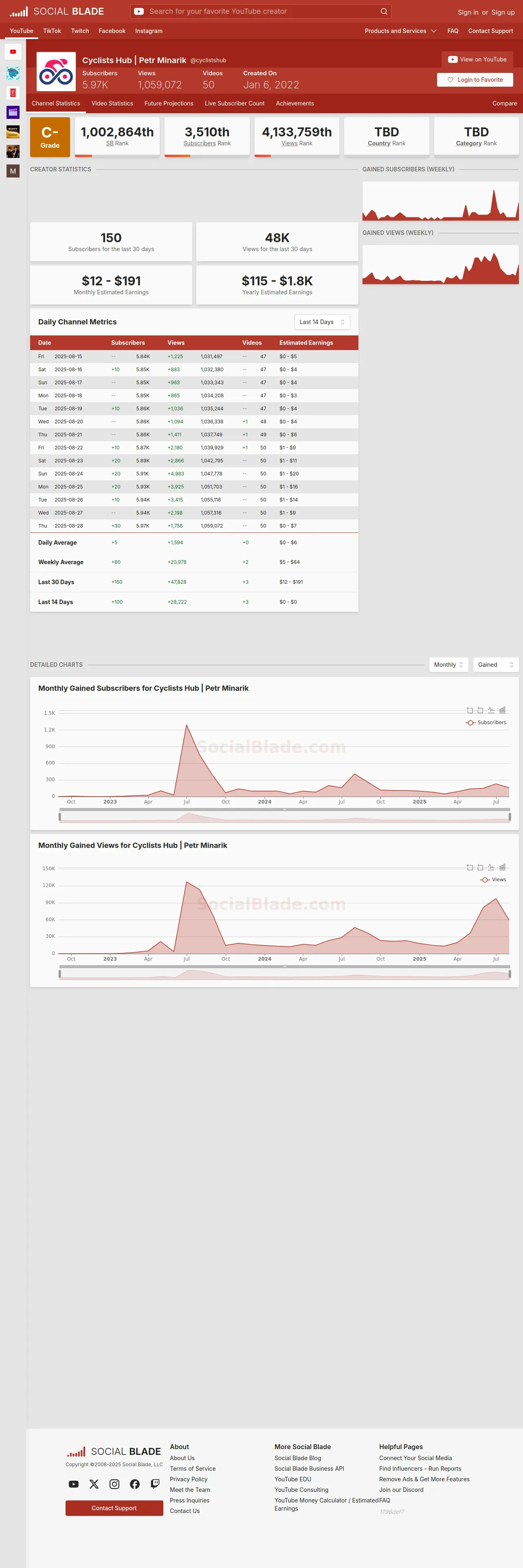This screenshot has height=1568, width=523.
Task: Toggle the Views legend series
Action: pyautogui.click(x=493, y=880)
